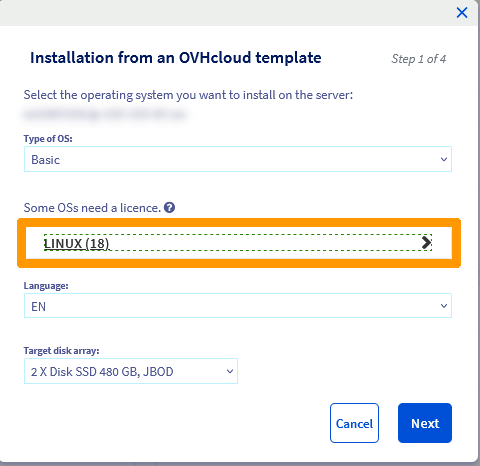Click the 'Some OSs need a licence.' text
The image size is (480, 466).
tap(92, 208)
